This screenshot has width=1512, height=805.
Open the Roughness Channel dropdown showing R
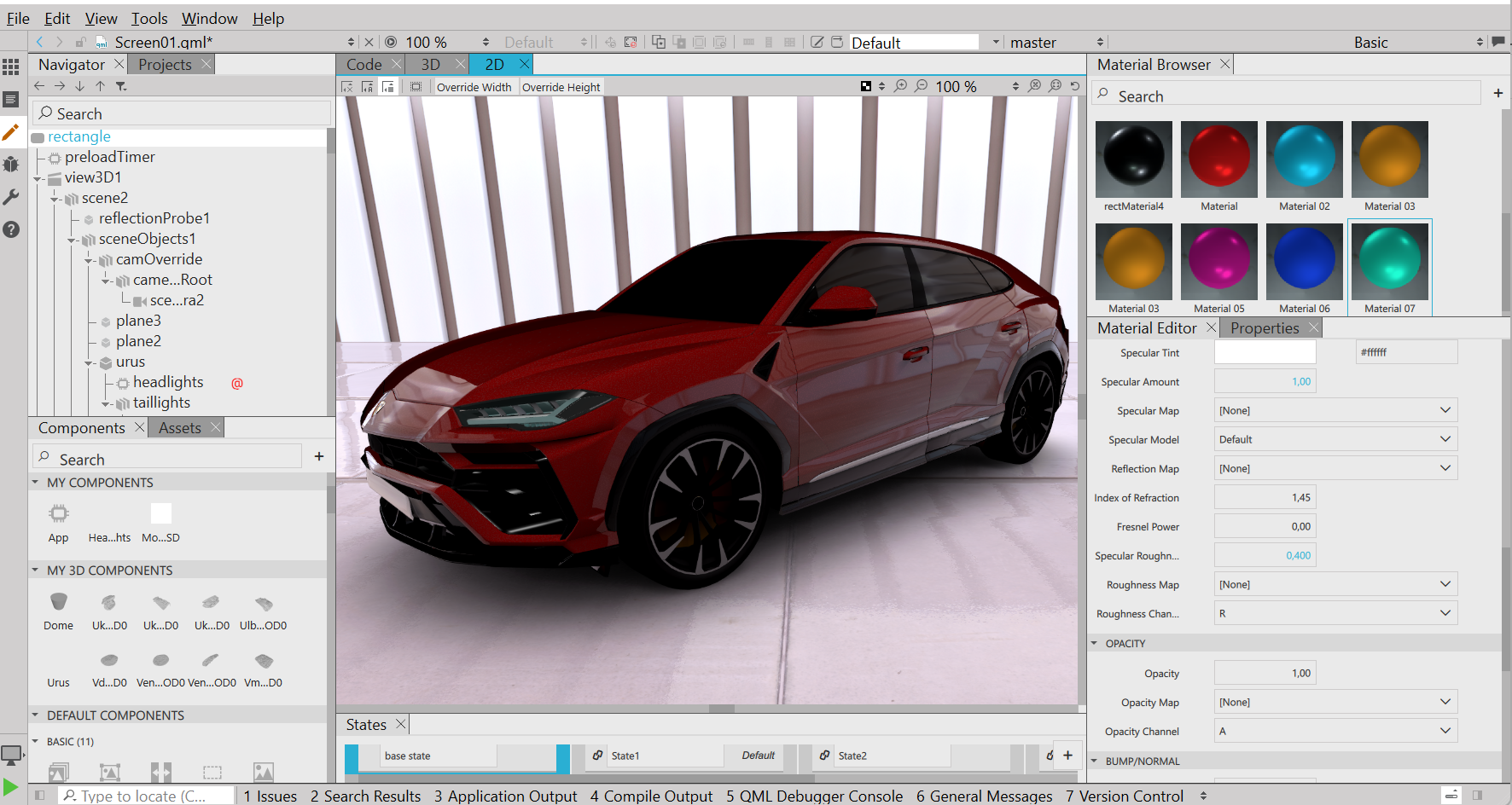click(1335, 613)
